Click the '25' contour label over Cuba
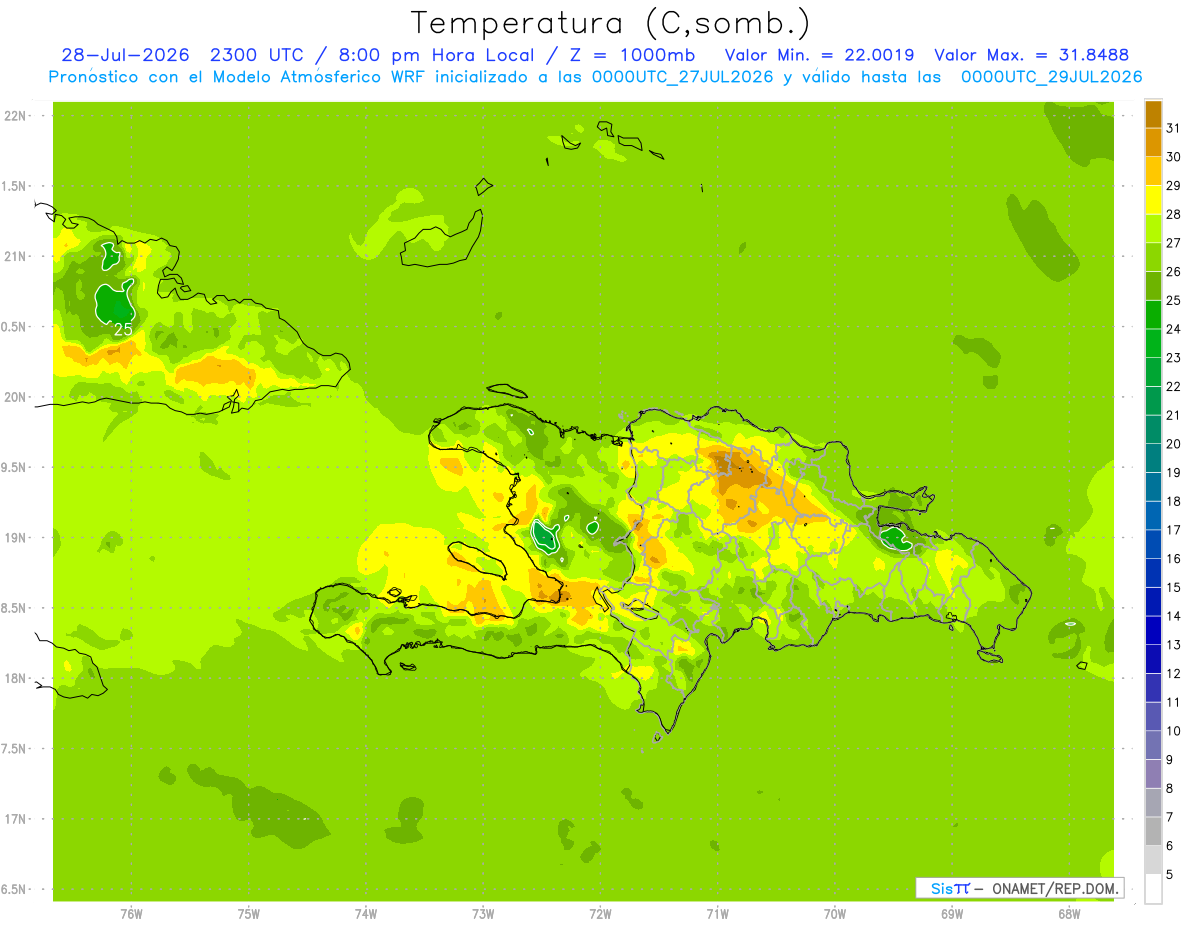This screenshot has width=1200, height=927. point(124,329)
